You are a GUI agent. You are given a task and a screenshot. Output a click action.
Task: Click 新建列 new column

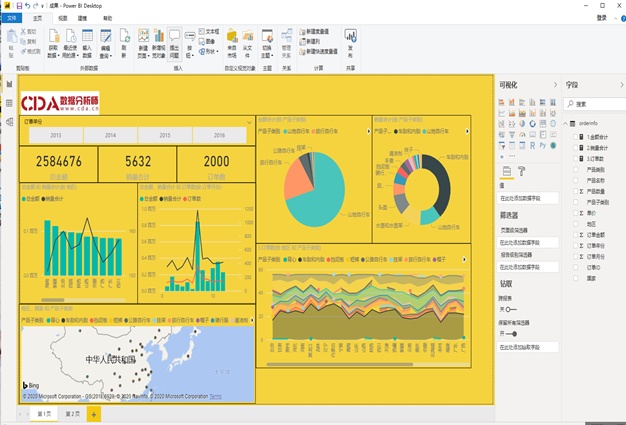click(x=310, y=41)
